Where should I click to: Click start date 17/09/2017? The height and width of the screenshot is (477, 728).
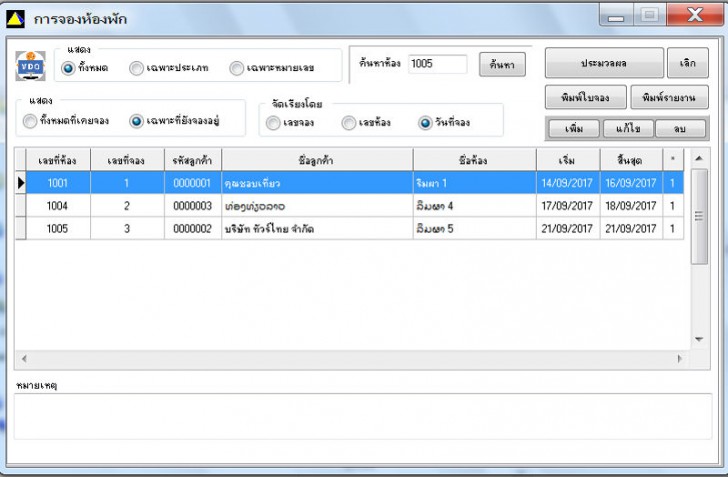tap(568, 206)
